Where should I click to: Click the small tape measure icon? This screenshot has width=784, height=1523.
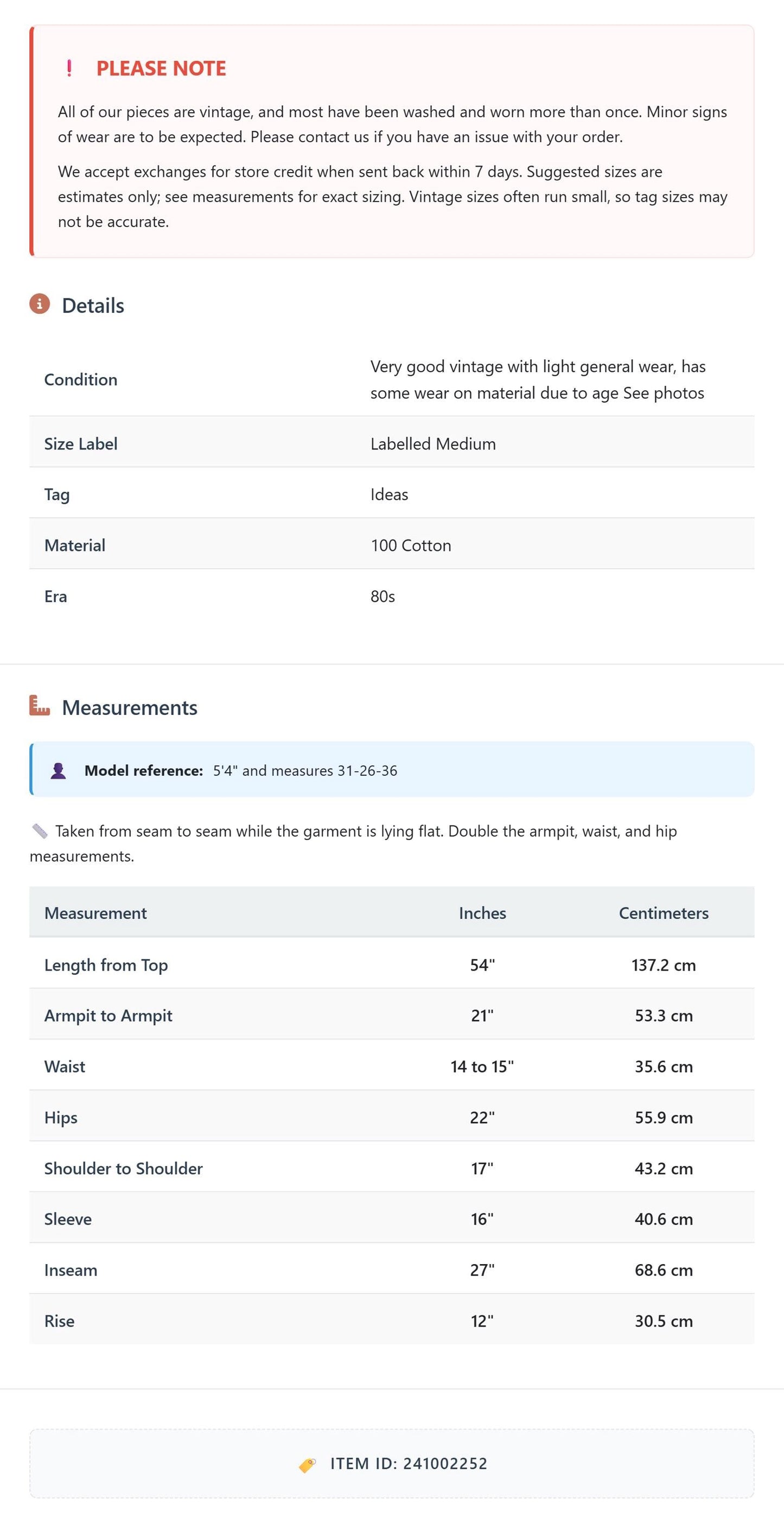[x=40, y=832]
